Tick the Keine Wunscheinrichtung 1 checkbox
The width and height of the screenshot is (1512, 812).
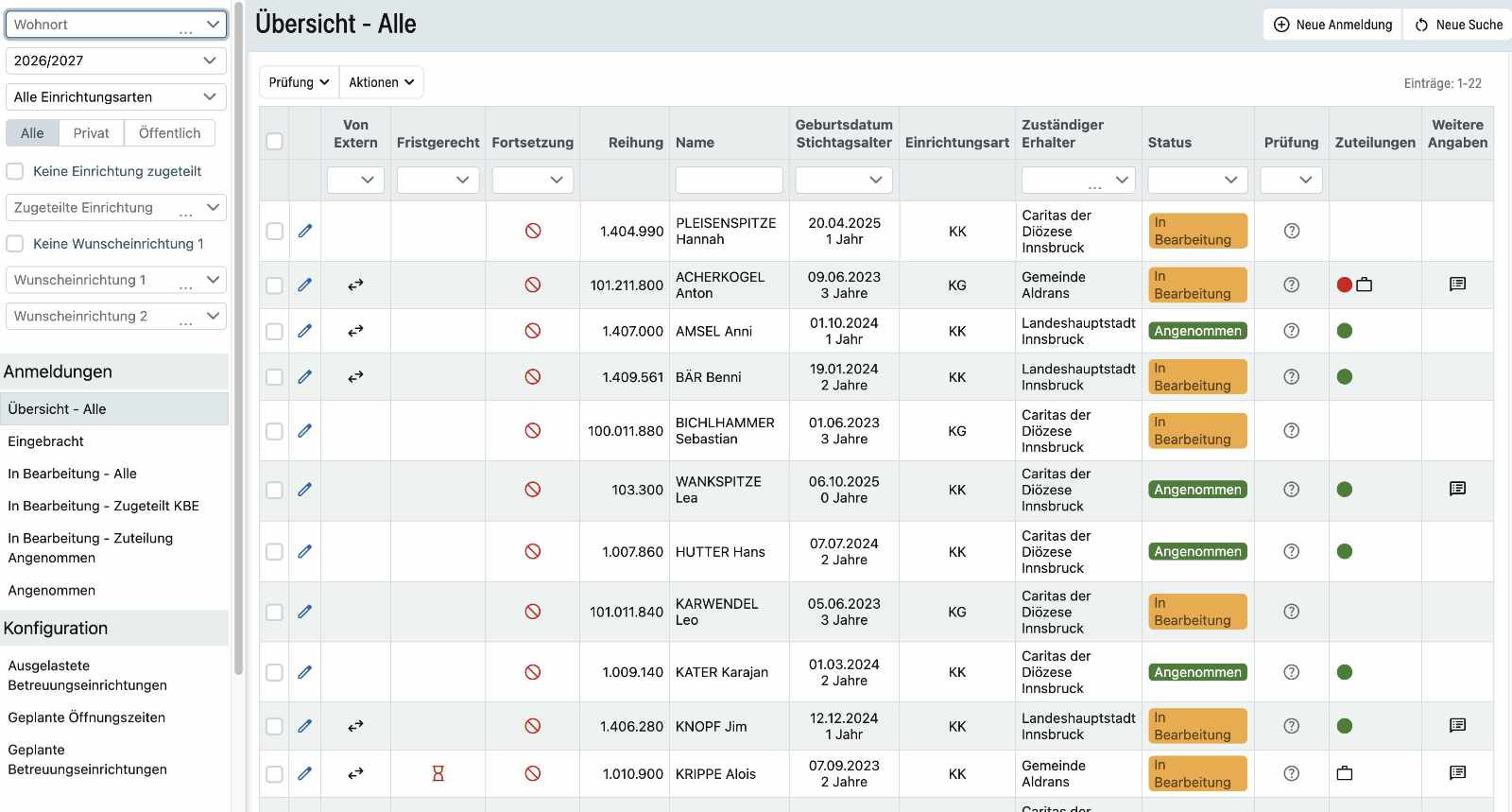point(15,244)
